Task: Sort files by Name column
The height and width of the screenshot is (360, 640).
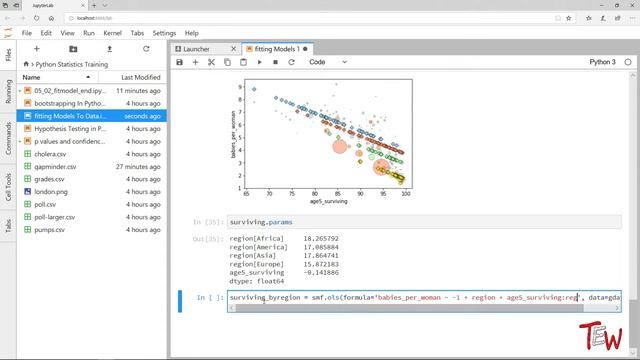Action: point(57,77)
